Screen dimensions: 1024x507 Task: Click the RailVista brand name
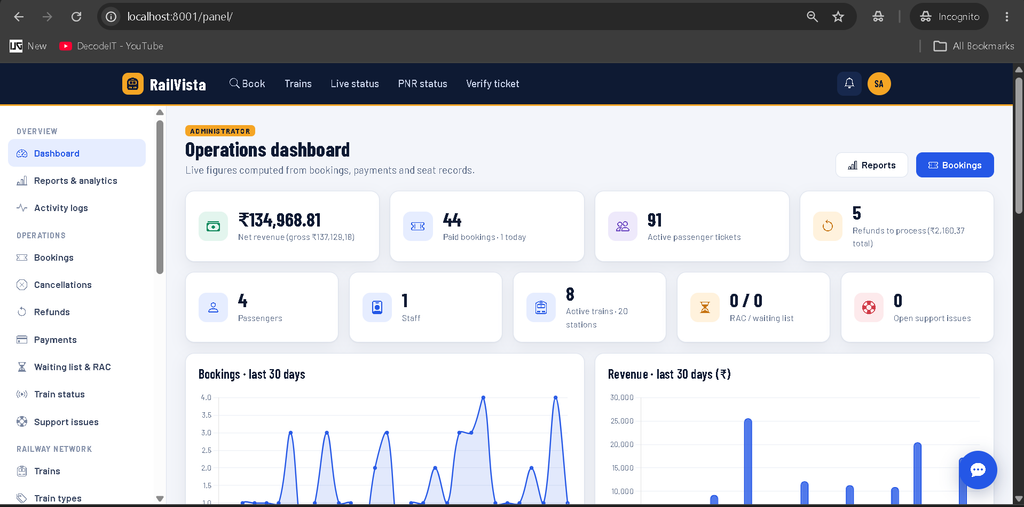click(178, 84)
